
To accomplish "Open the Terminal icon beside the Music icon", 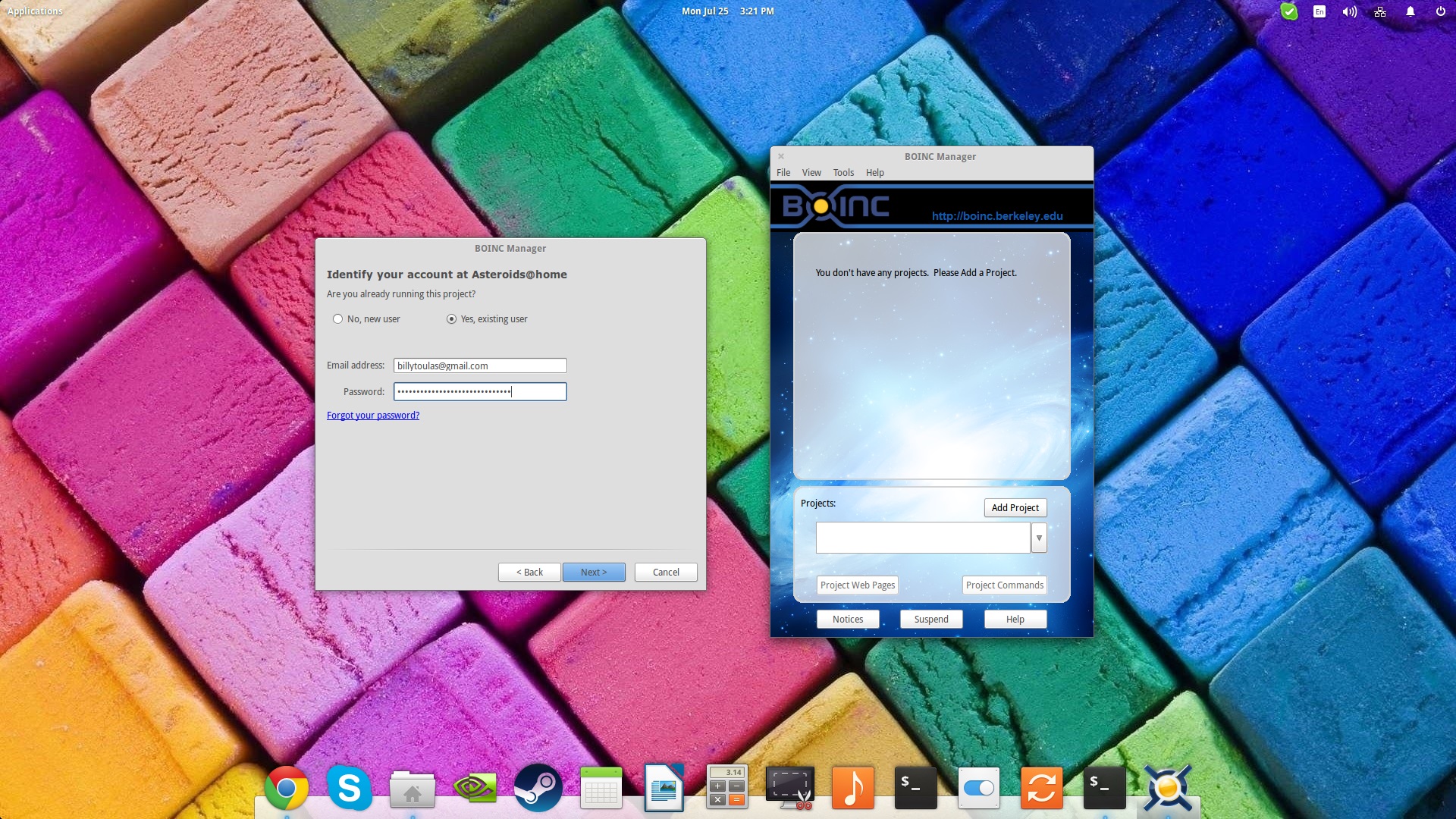I will [x=916, y=789].
